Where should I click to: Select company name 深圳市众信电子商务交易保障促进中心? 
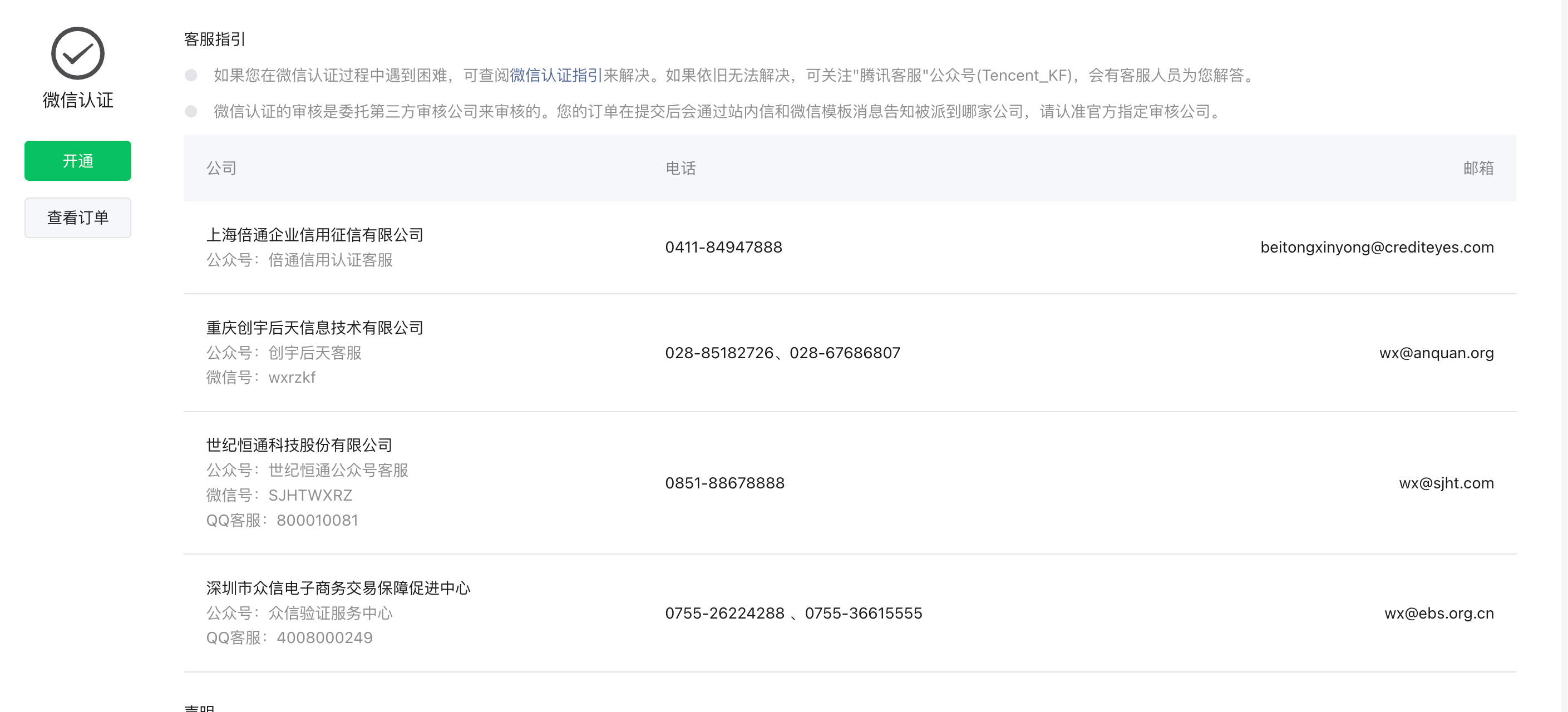338,589
